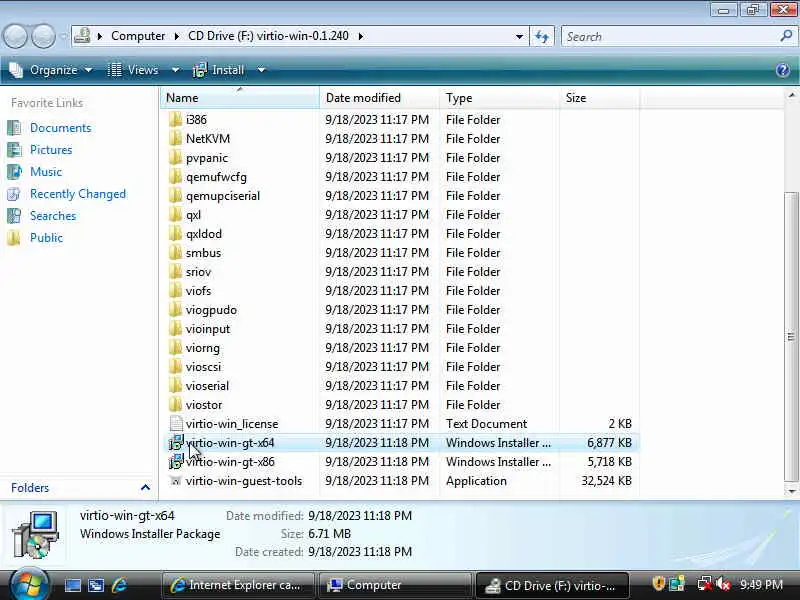Click the file list vertical scrollbar thumb
The image size is (800, 600).
791,337
